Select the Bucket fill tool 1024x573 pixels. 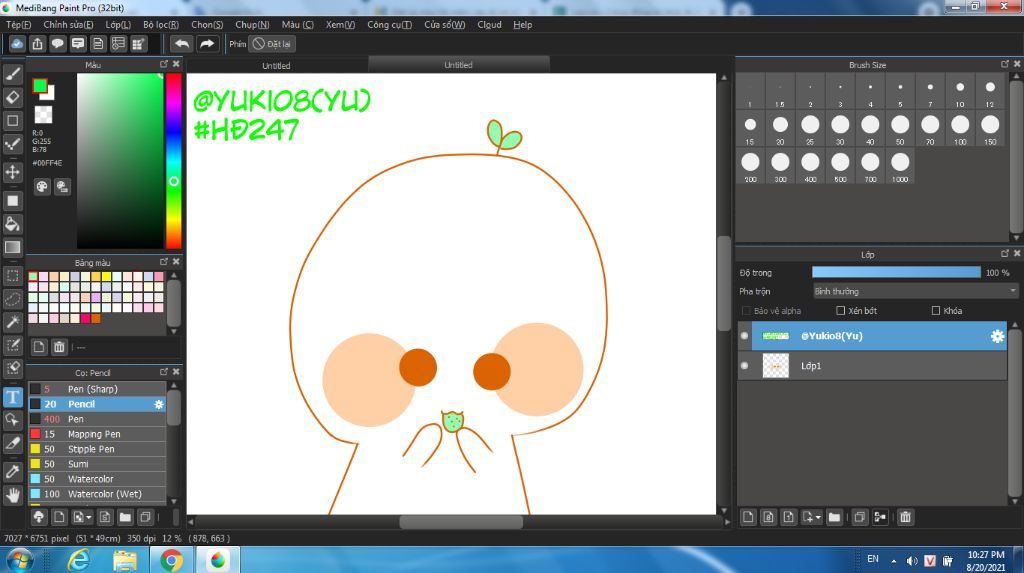tap(12, 224)
